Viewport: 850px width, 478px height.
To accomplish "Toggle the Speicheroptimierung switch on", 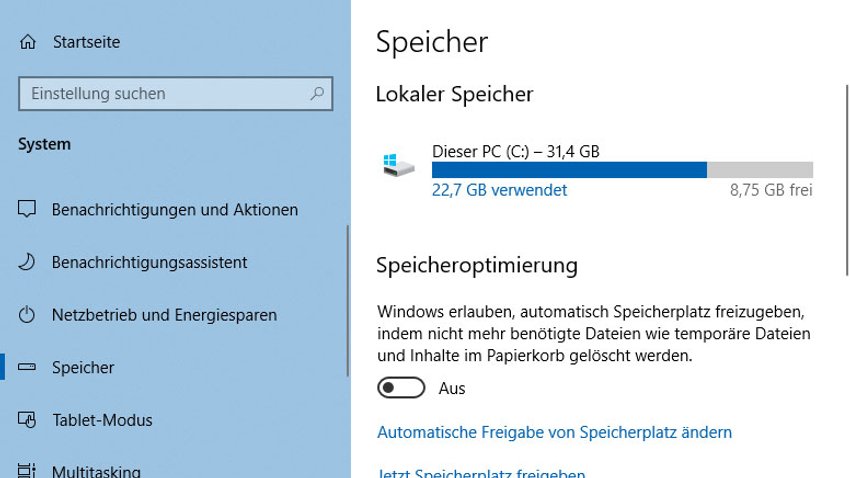I will [401, 388].
